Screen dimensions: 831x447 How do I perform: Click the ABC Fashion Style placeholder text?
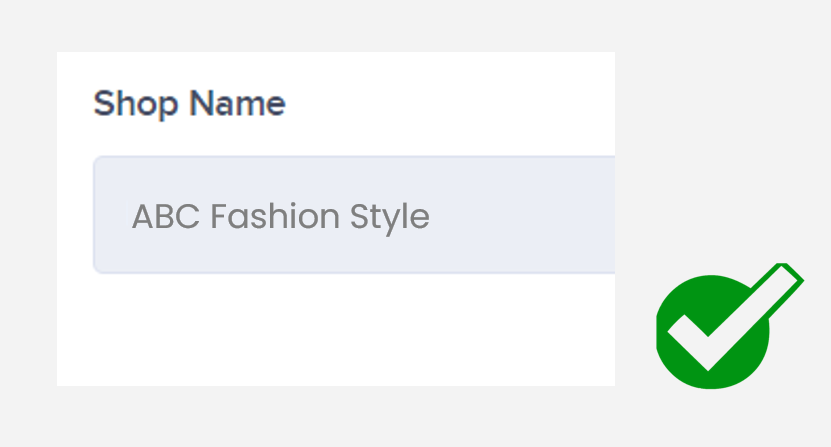pos(280,217)
